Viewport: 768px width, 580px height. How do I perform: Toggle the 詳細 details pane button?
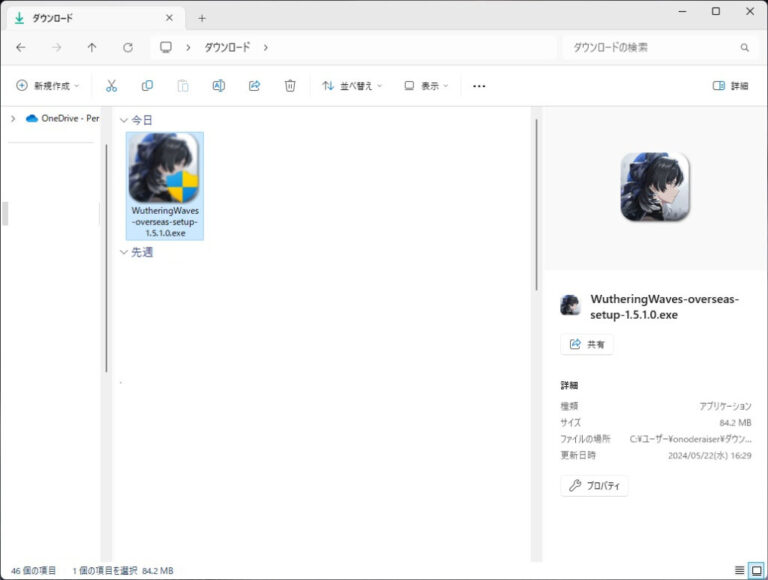(730, 86)
